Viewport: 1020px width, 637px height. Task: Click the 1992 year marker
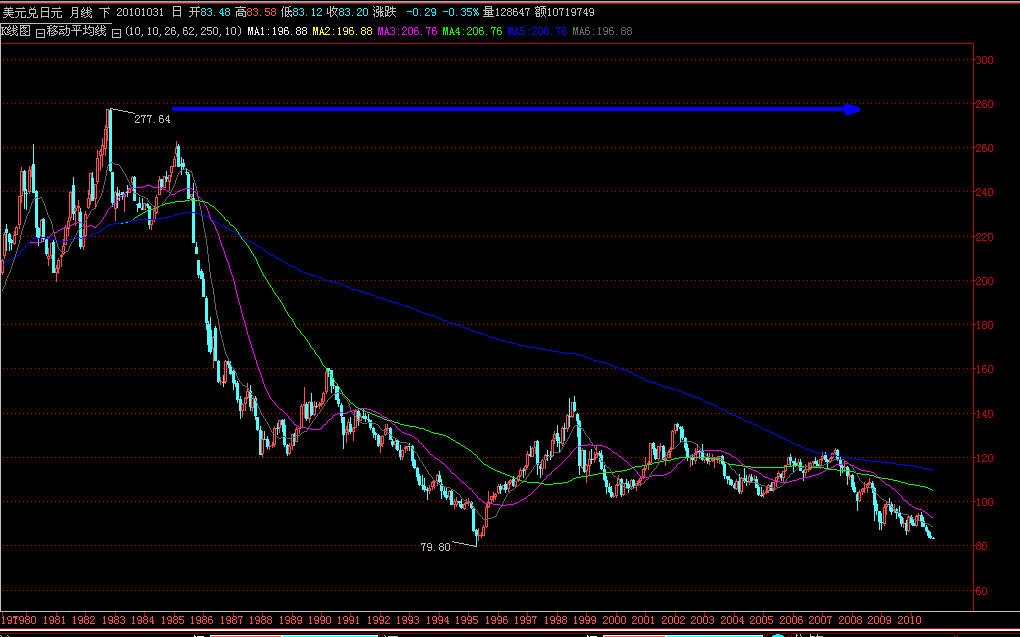click(x=379, y=621)
